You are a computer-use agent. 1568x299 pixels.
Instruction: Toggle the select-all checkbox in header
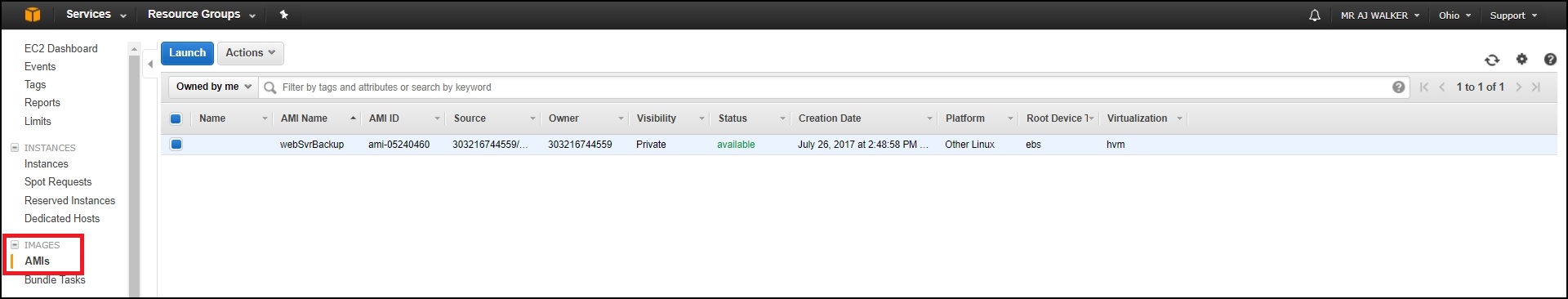176,118
